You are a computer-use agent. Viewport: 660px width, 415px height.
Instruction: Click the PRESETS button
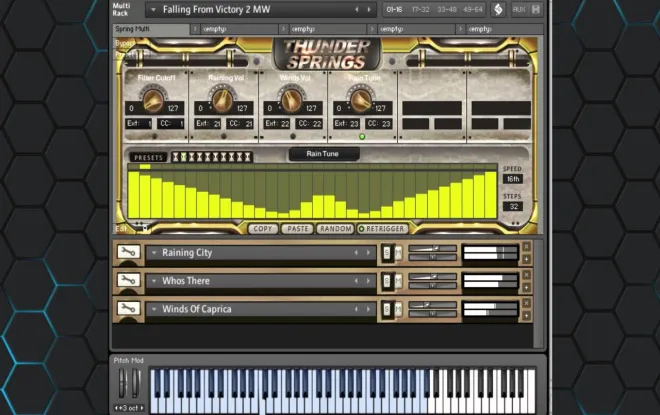[148, 157]
